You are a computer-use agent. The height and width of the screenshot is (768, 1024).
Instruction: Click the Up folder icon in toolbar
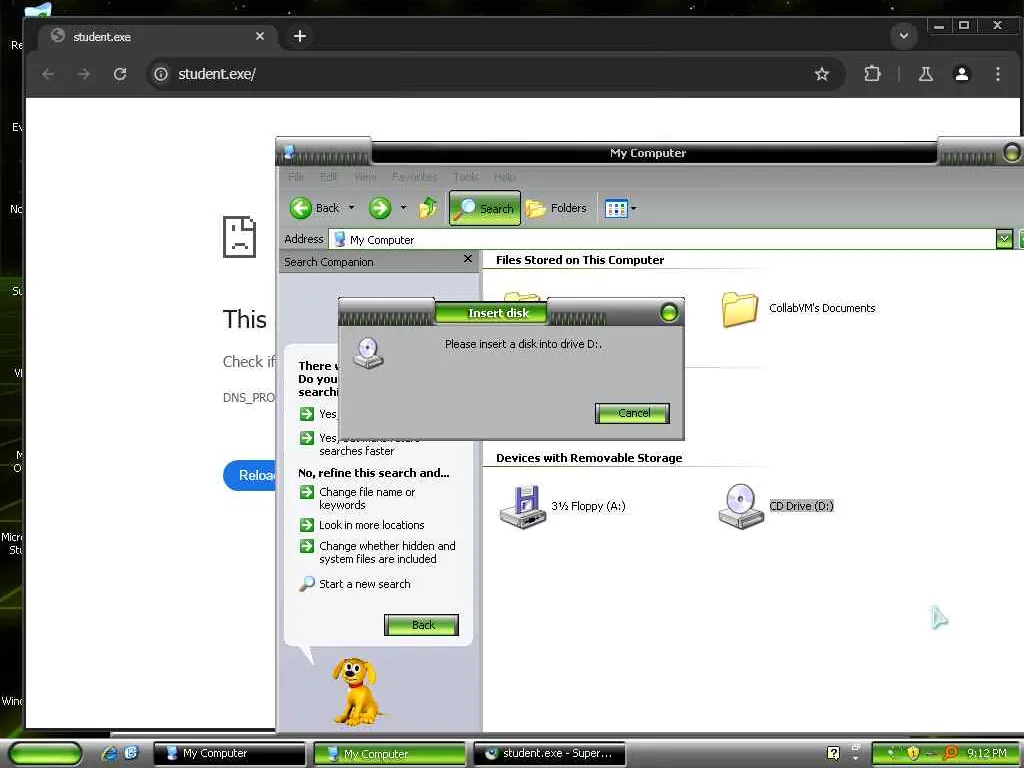(428, 208)
